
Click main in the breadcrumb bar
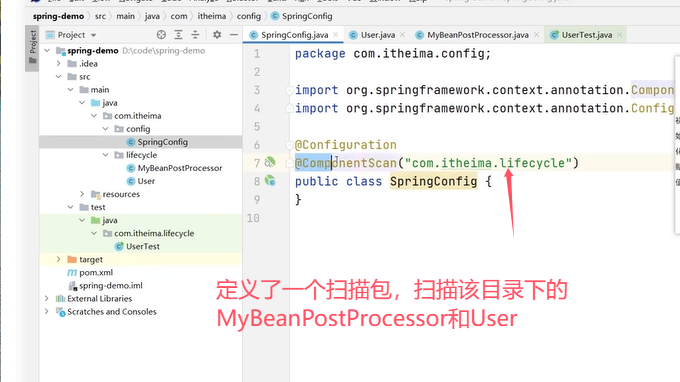[x=125, y=16]
